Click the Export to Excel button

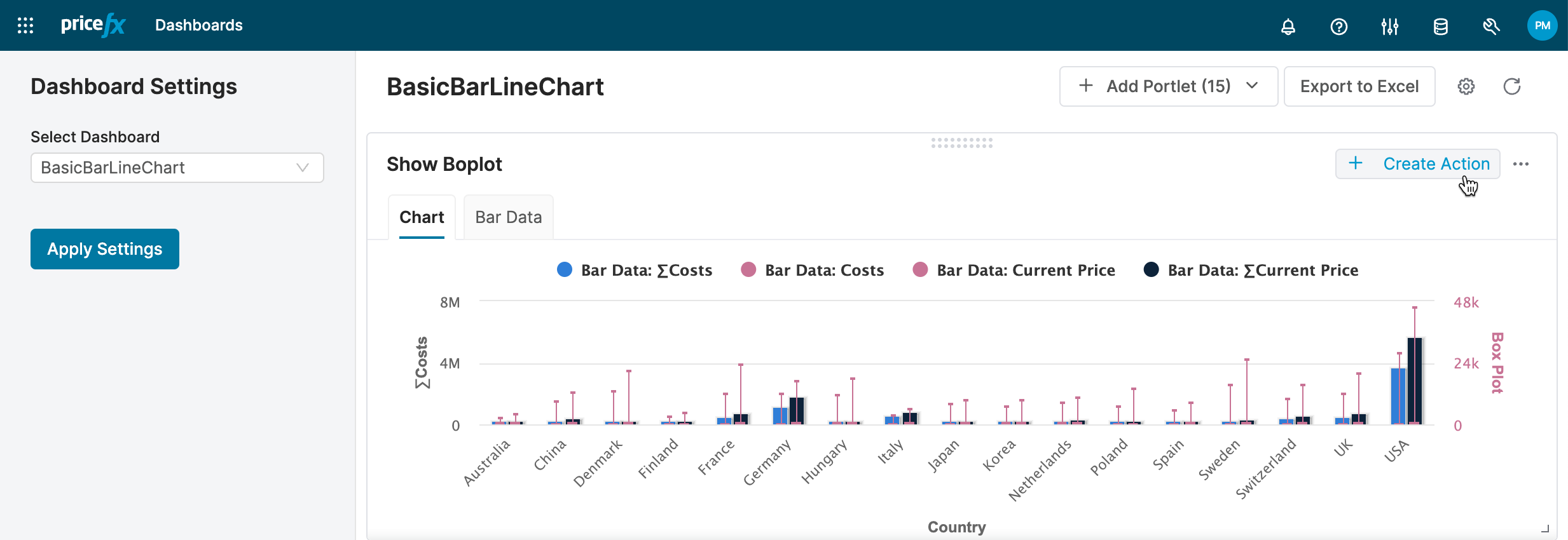pyautogui.click(x=1359, y=86)
